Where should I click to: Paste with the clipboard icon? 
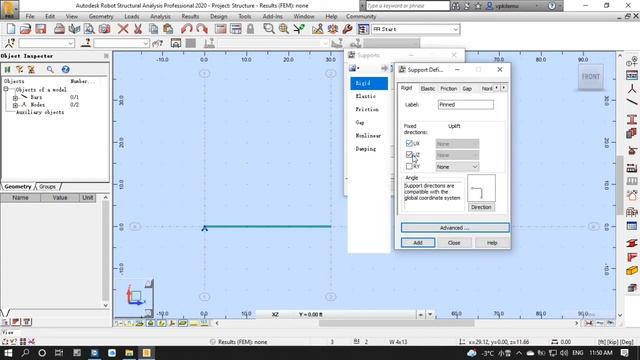point(168,29)
